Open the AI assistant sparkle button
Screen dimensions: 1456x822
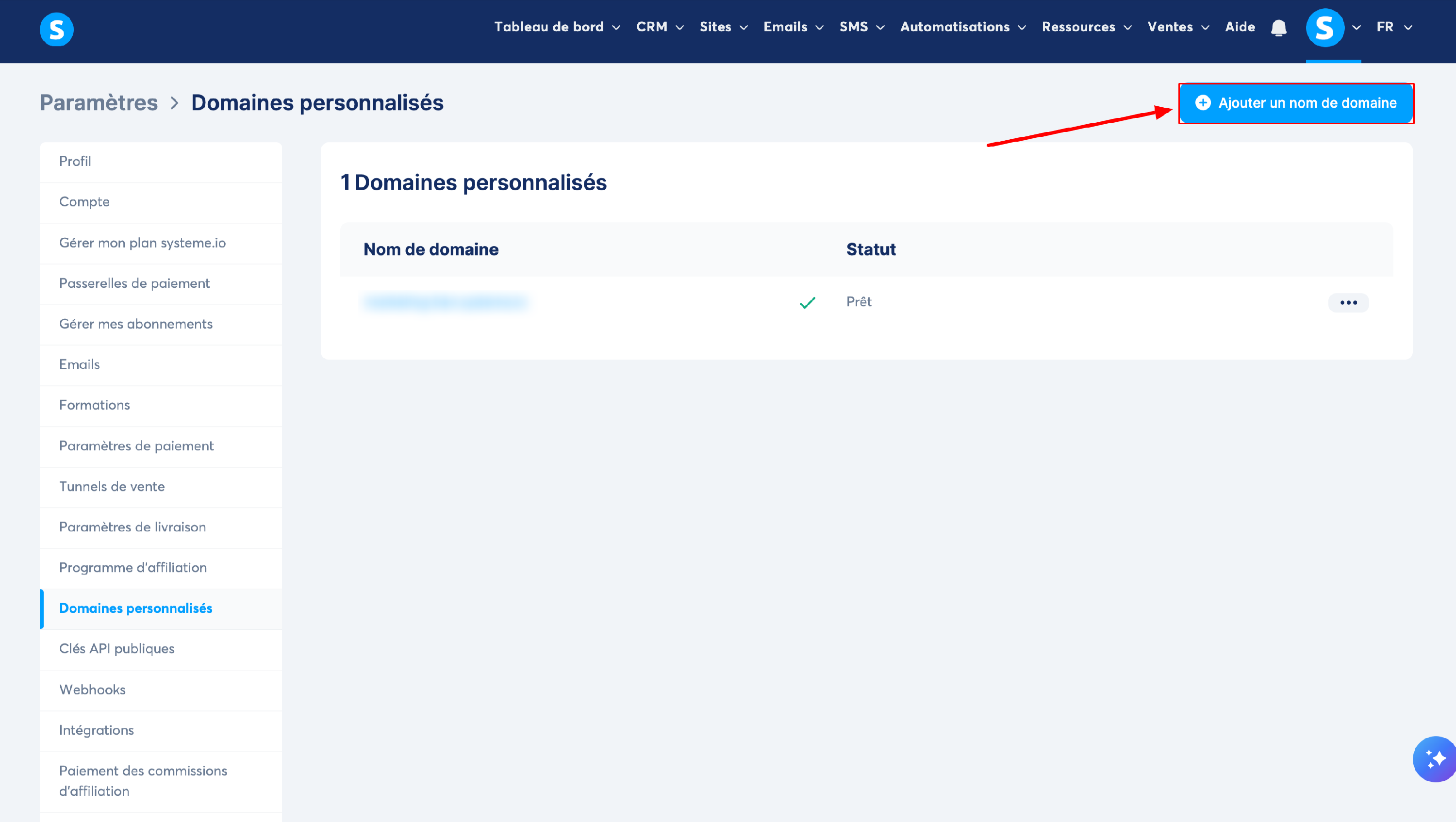[1435, 759]
